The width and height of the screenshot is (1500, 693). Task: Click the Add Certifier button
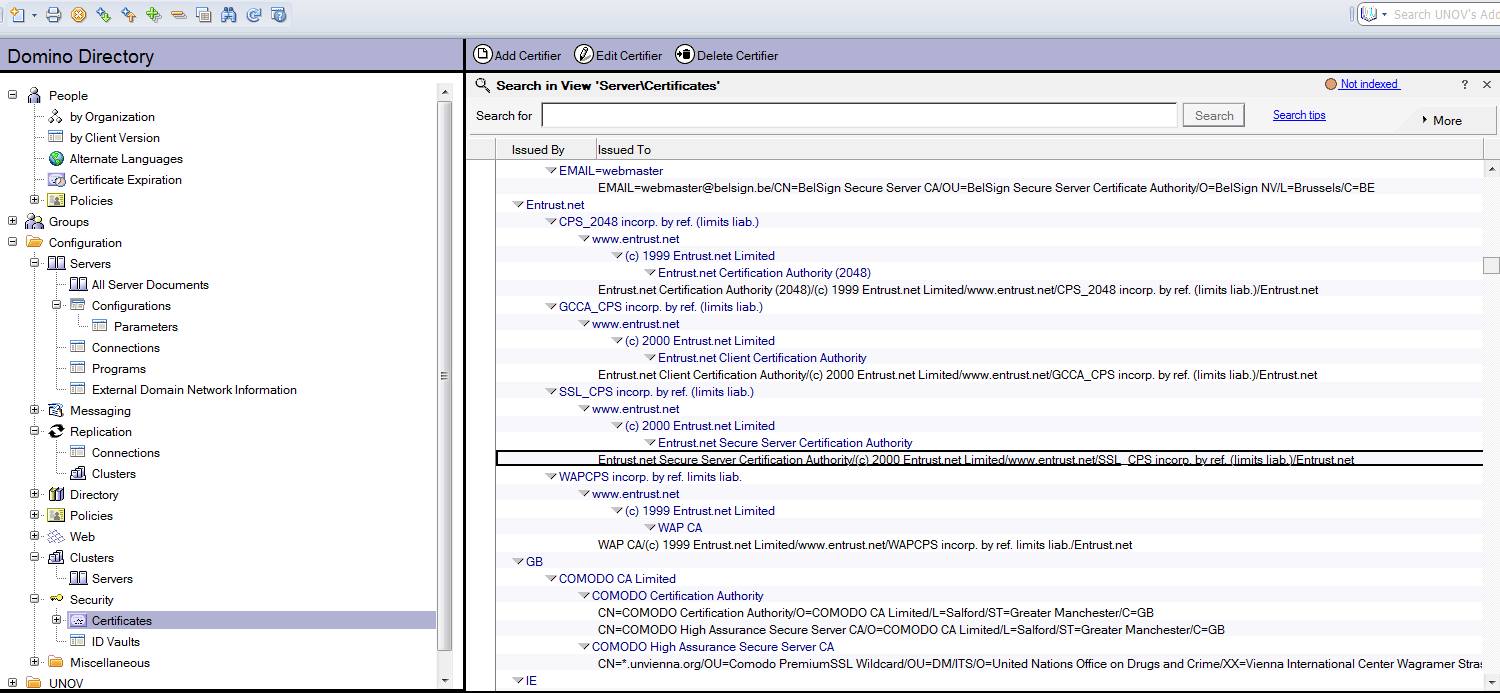(x=517, y=55)
